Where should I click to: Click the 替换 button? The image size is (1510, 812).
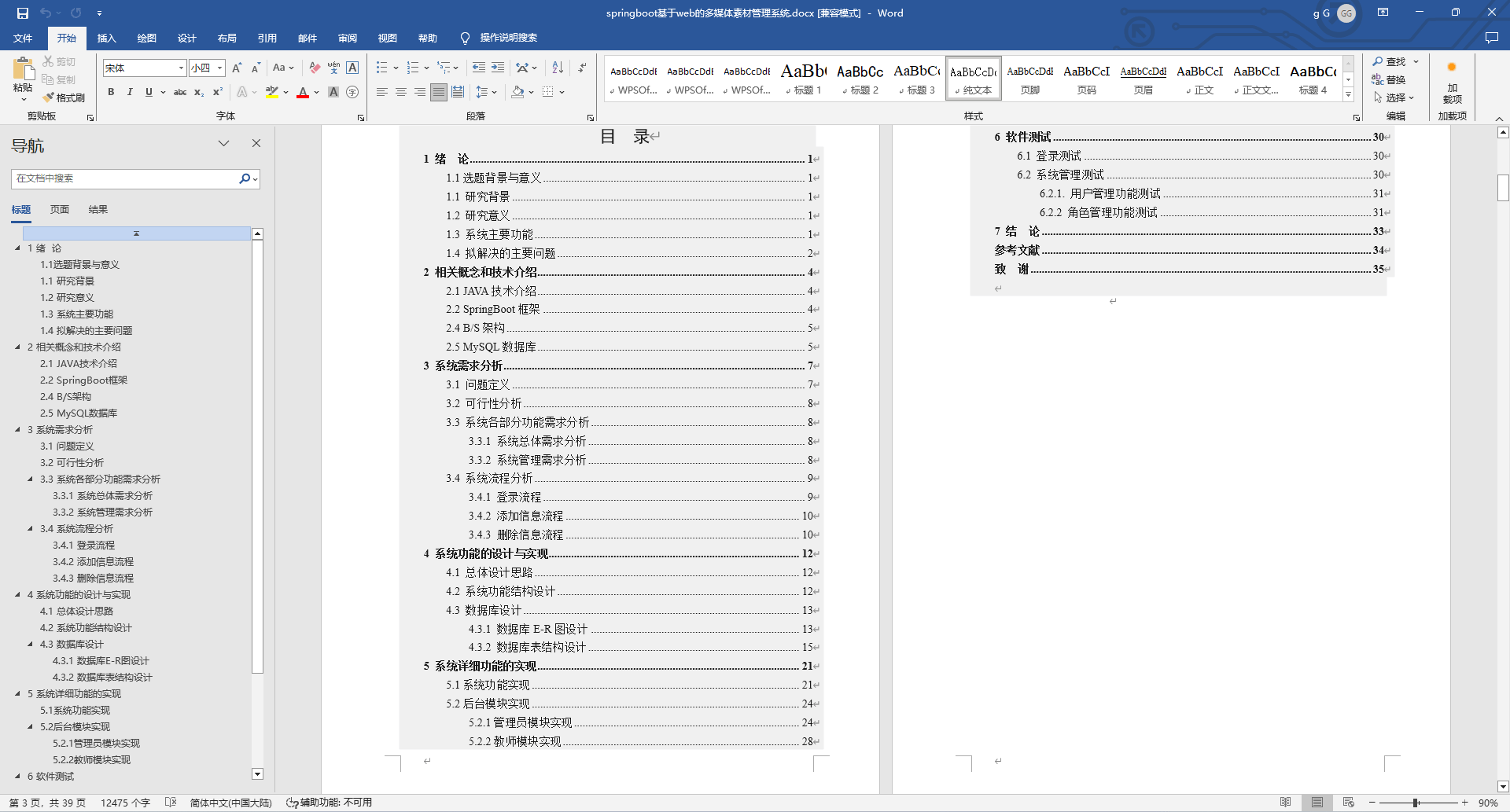point(1394,79)
